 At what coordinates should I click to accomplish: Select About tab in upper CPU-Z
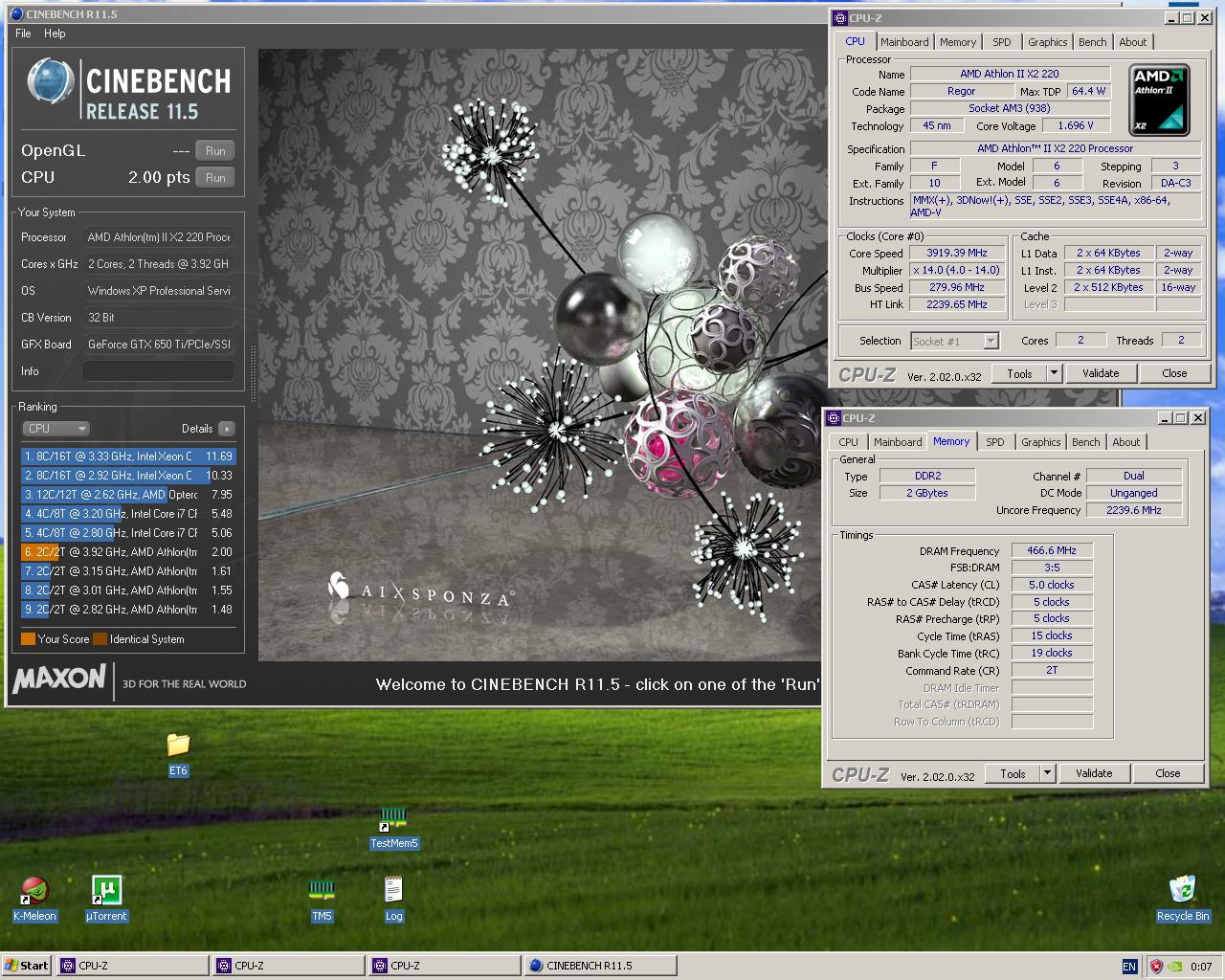coord(1133,42)
